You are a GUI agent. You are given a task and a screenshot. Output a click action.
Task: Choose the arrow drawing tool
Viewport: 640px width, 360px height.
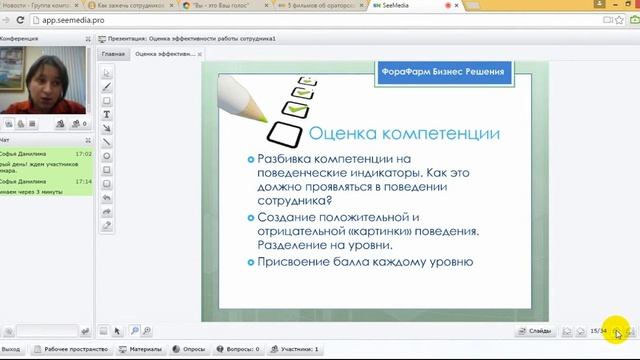tap(107, 129)
